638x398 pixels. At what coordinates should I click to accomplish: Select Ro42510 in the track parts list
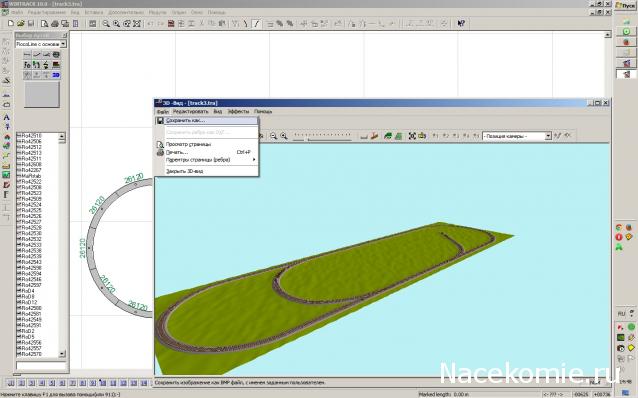coord(31,136)
